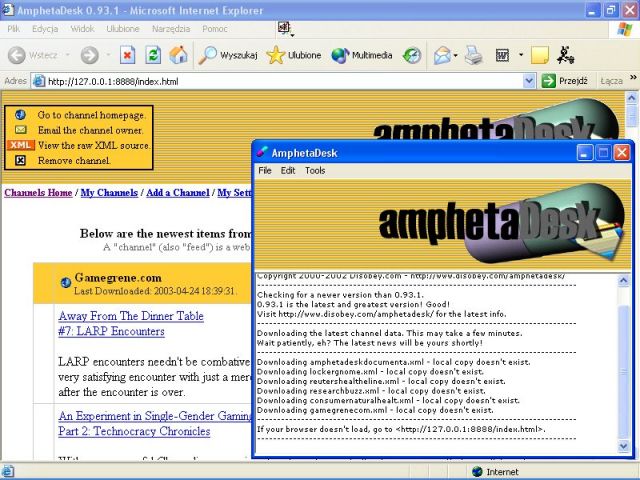Expand Back button history dropdown
Image resolution: width=640 pixels, height=480 pixels.
68,55
